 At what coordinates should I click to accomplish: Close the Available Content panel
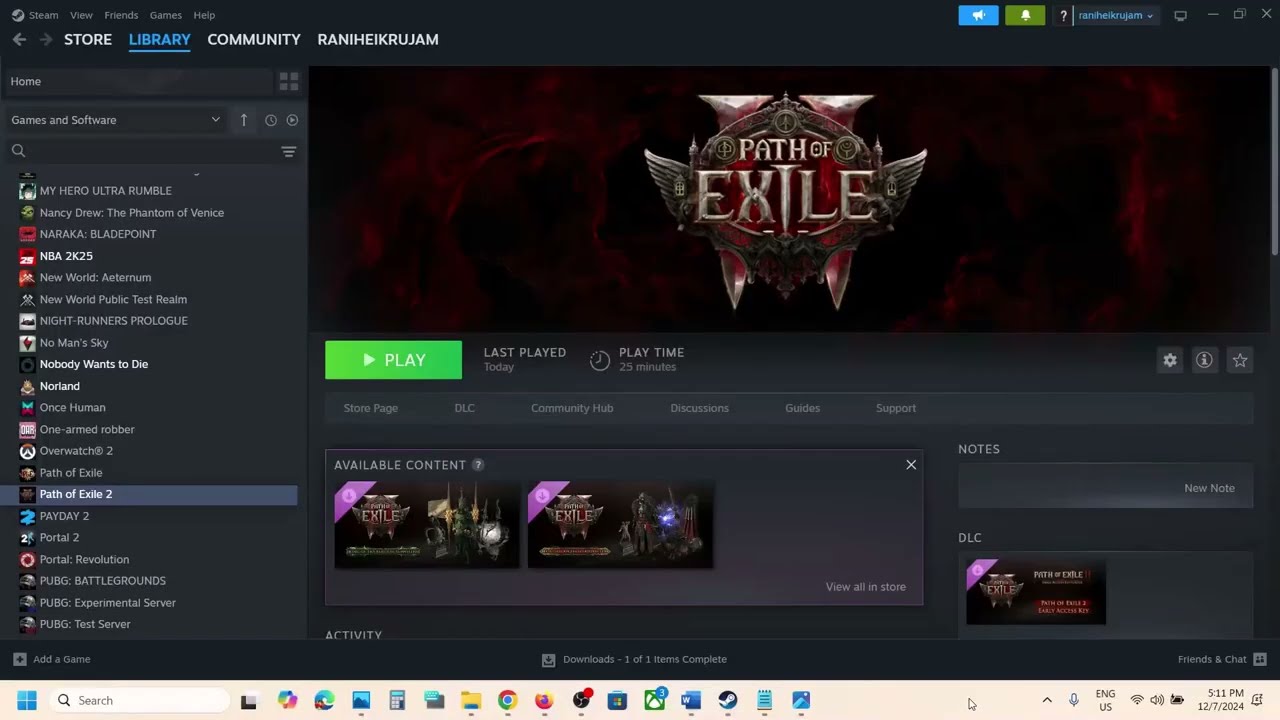(x=911, y=465)
